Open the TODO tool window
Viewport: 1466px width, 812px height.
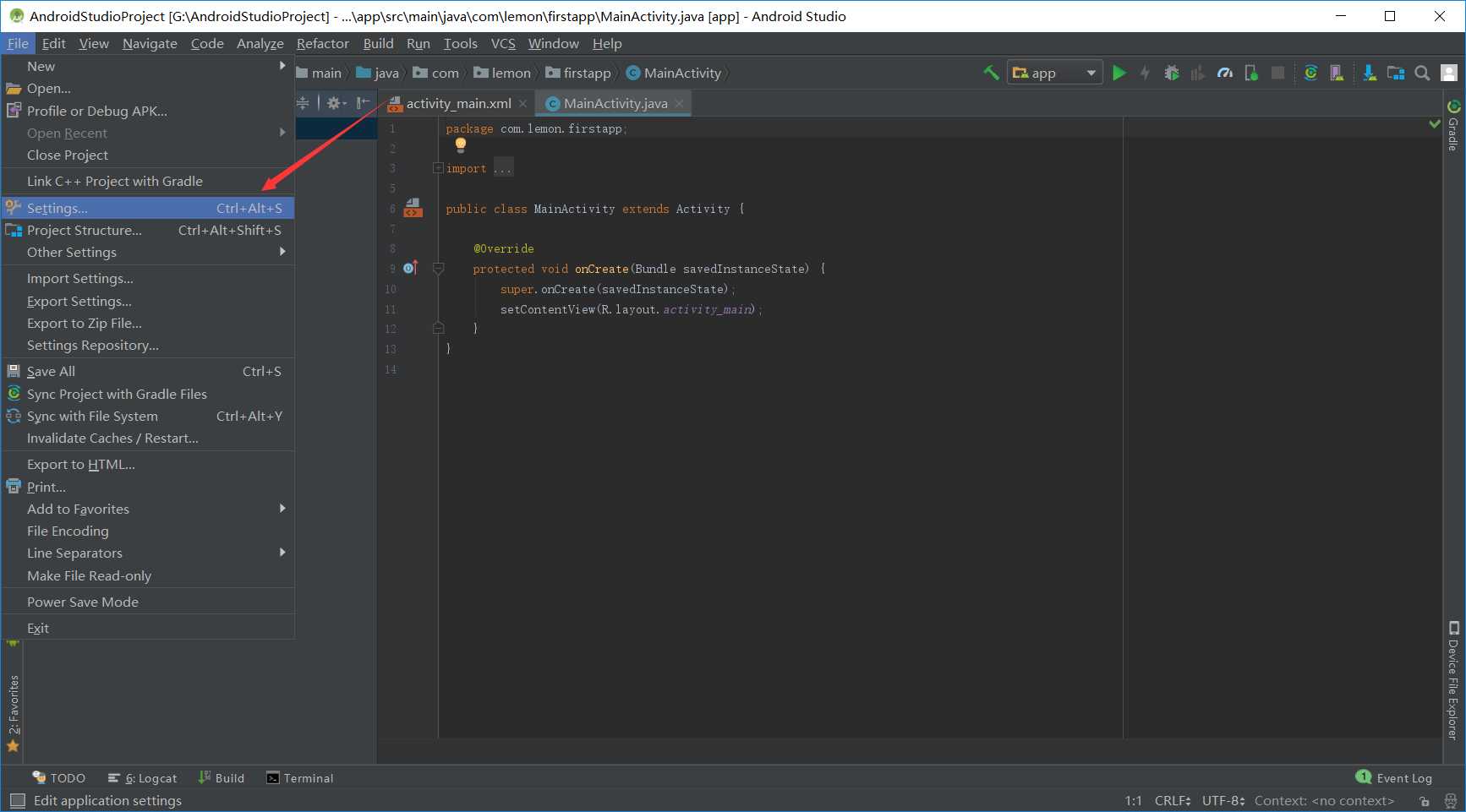59,777
